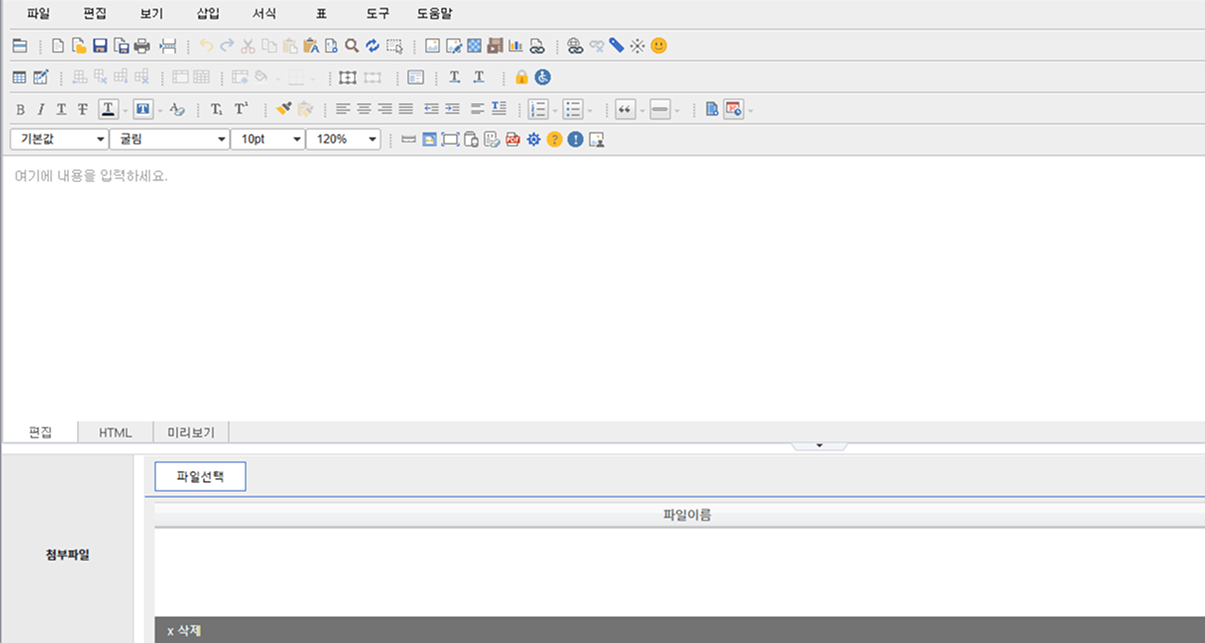Click the Increase indent icon
Screen dimensions: 1205x643
452,109
